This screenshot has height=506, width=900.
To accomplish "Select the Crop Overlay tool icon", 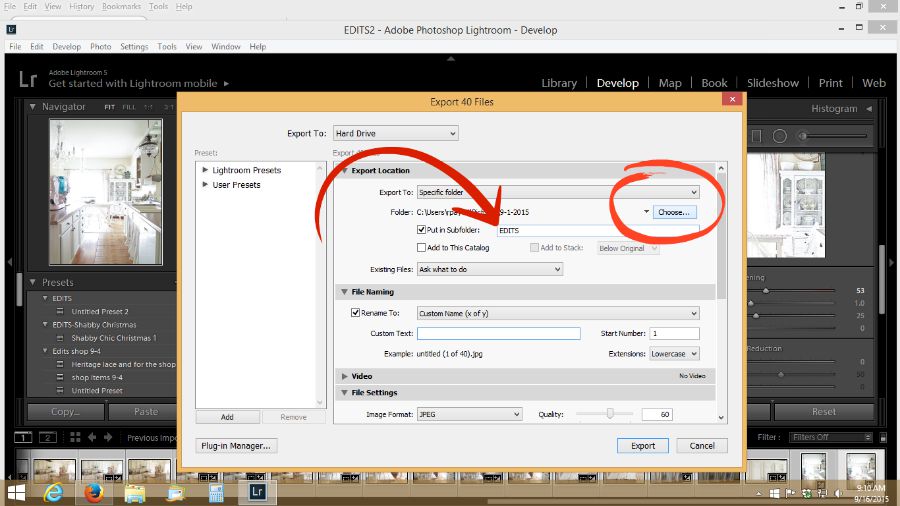I will [x=757, y=136].
